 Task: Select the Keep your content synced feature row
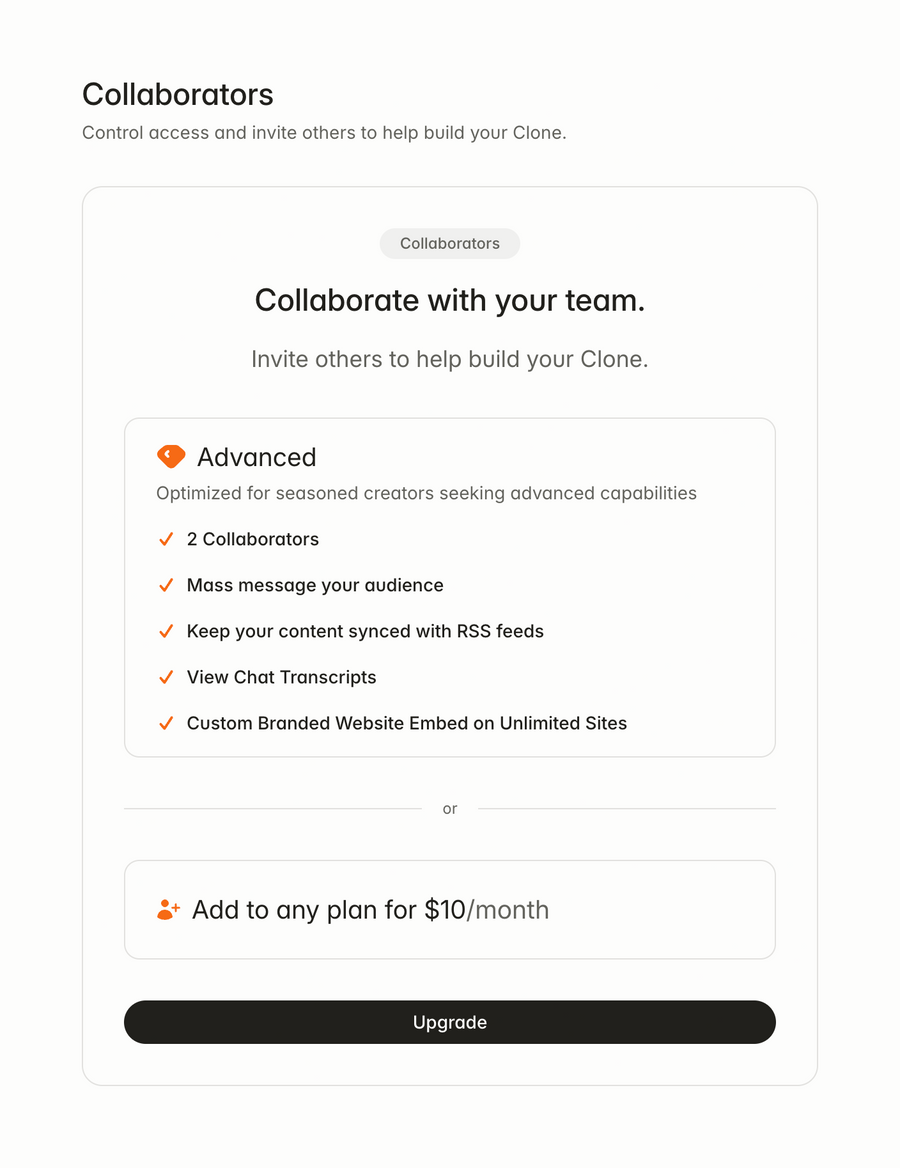365,631
